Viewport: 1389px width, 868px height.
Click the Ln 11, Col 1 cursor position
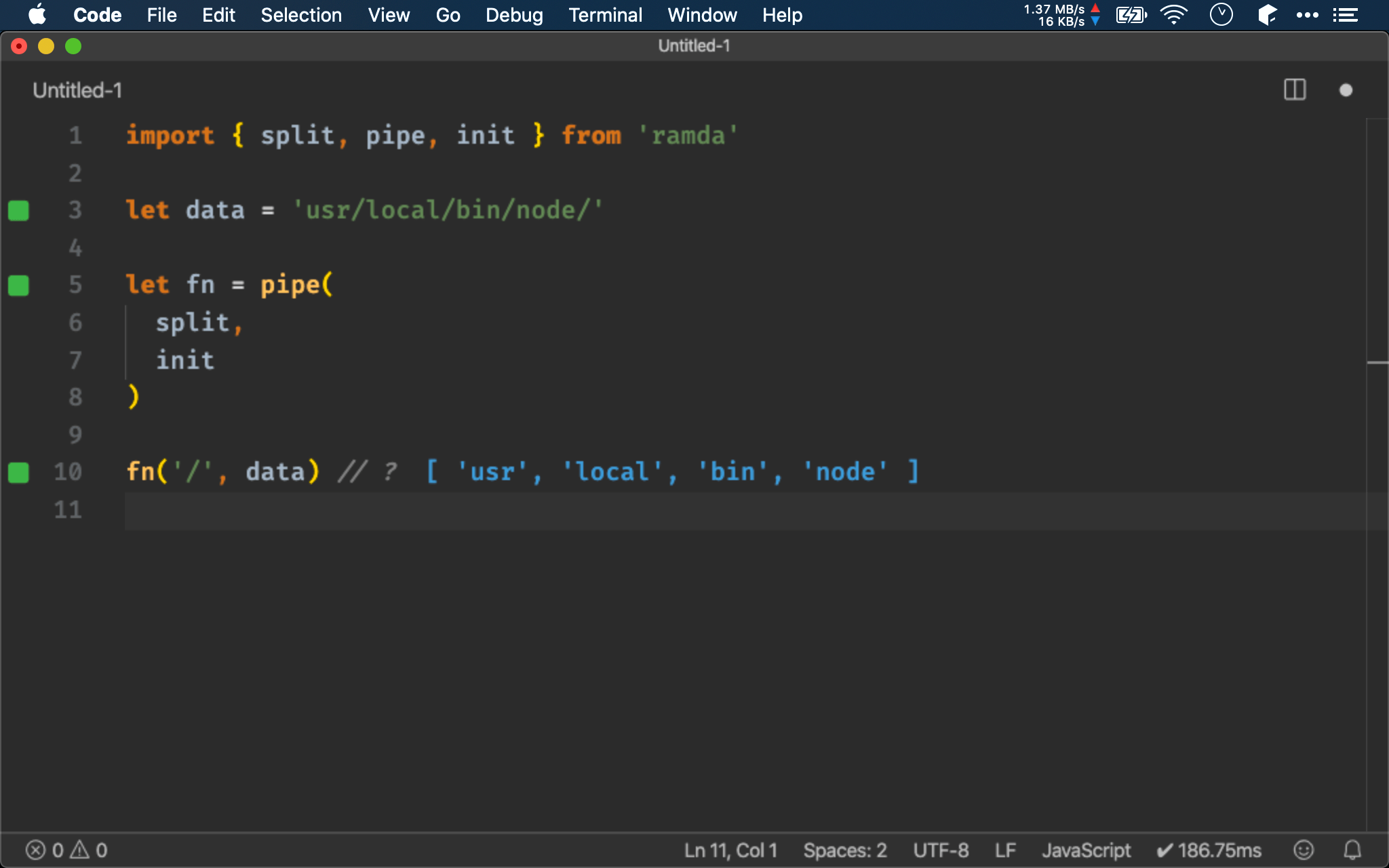click(730, 850)
